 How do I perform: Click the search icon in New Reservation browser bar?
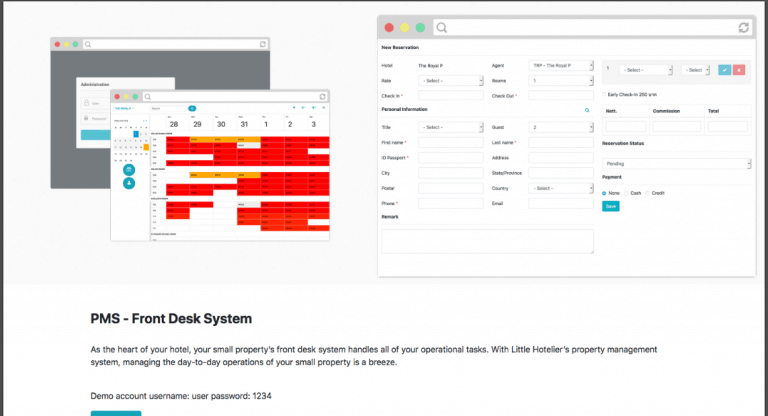441,28
